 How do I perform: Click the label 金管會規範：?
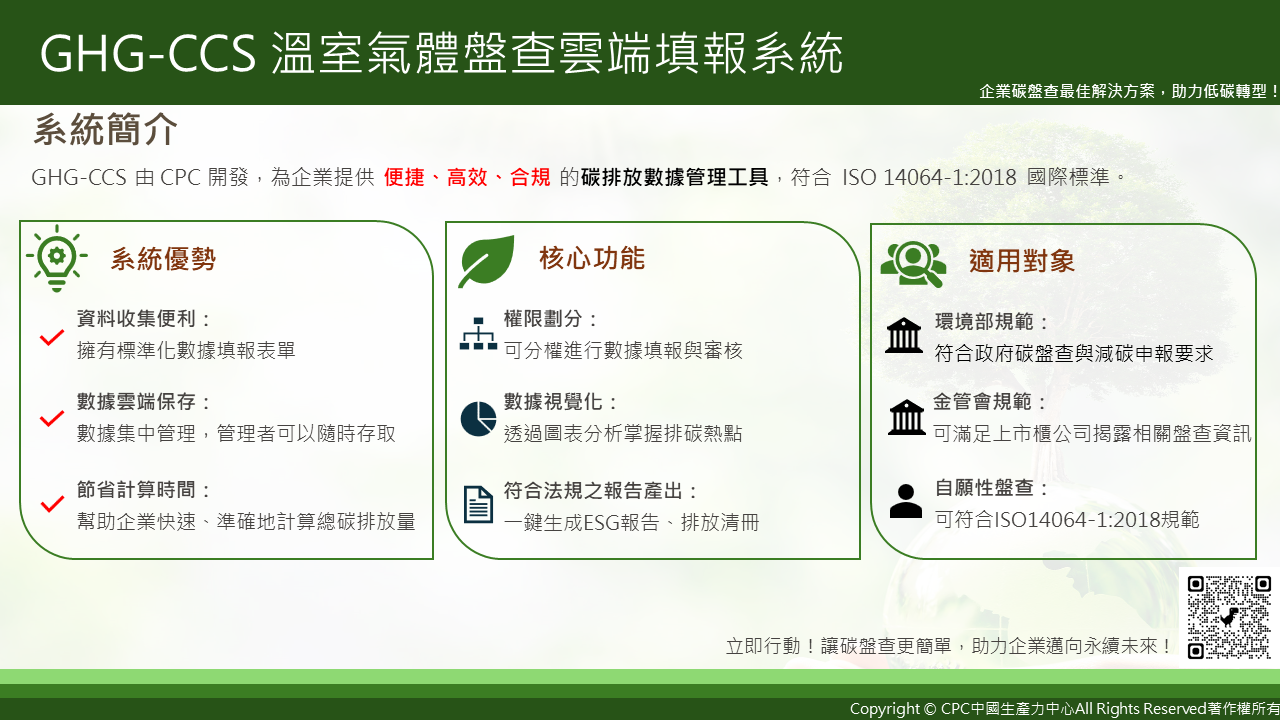coord(991,402)
